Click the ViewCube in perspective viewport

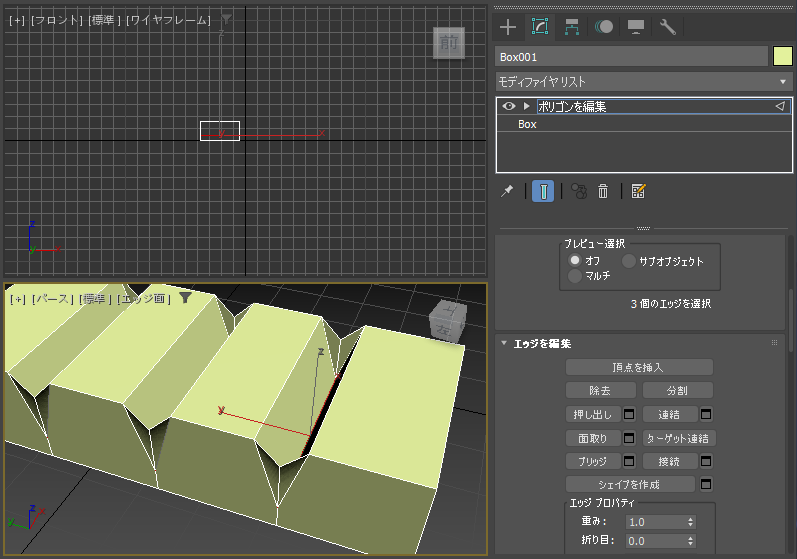[x=447, y=320]
